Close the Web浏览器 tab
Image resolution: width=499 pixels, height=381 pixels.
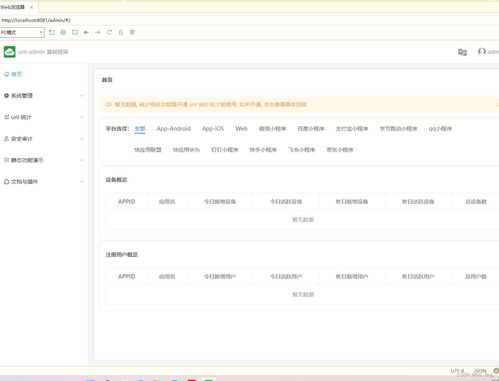click(x=31, y=7)
